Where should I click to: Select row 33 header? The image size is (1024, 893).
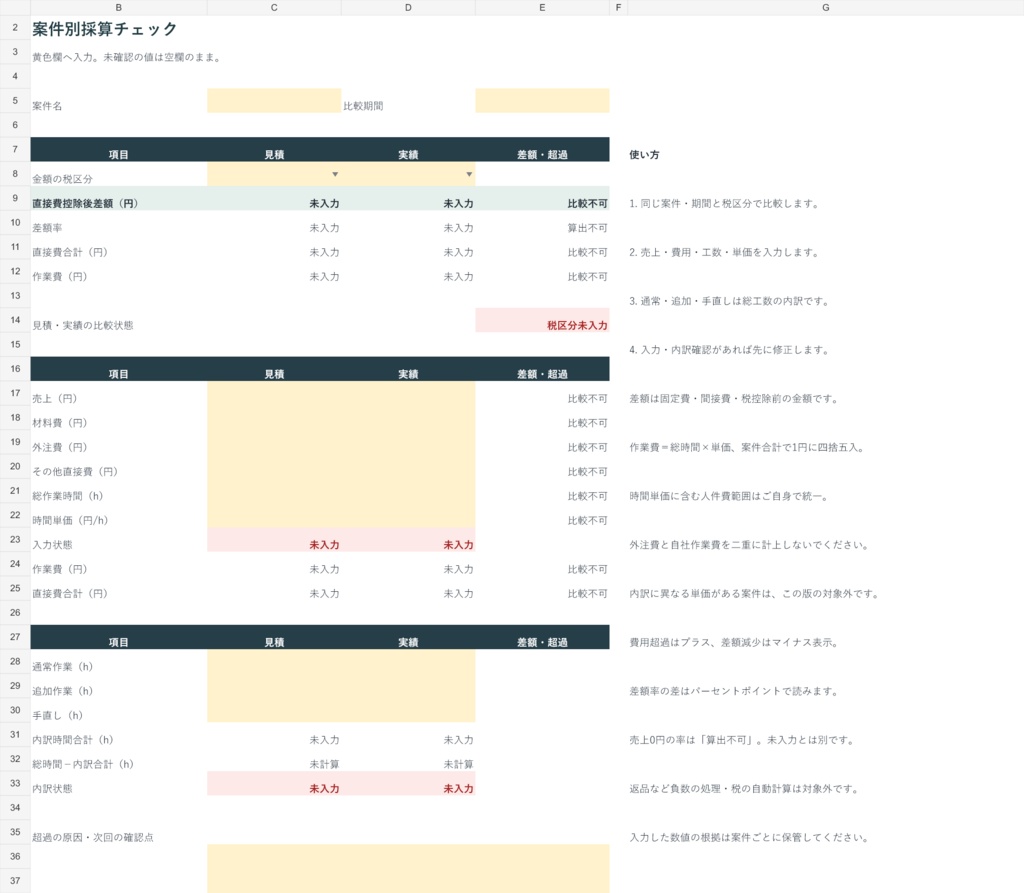coord(15,783)
